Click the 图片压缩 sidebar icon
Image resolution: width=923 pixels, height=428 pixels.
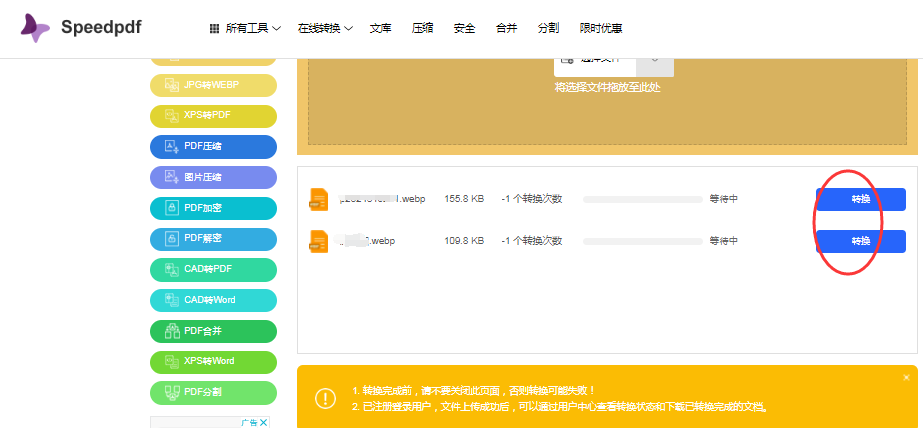(171, 177)
